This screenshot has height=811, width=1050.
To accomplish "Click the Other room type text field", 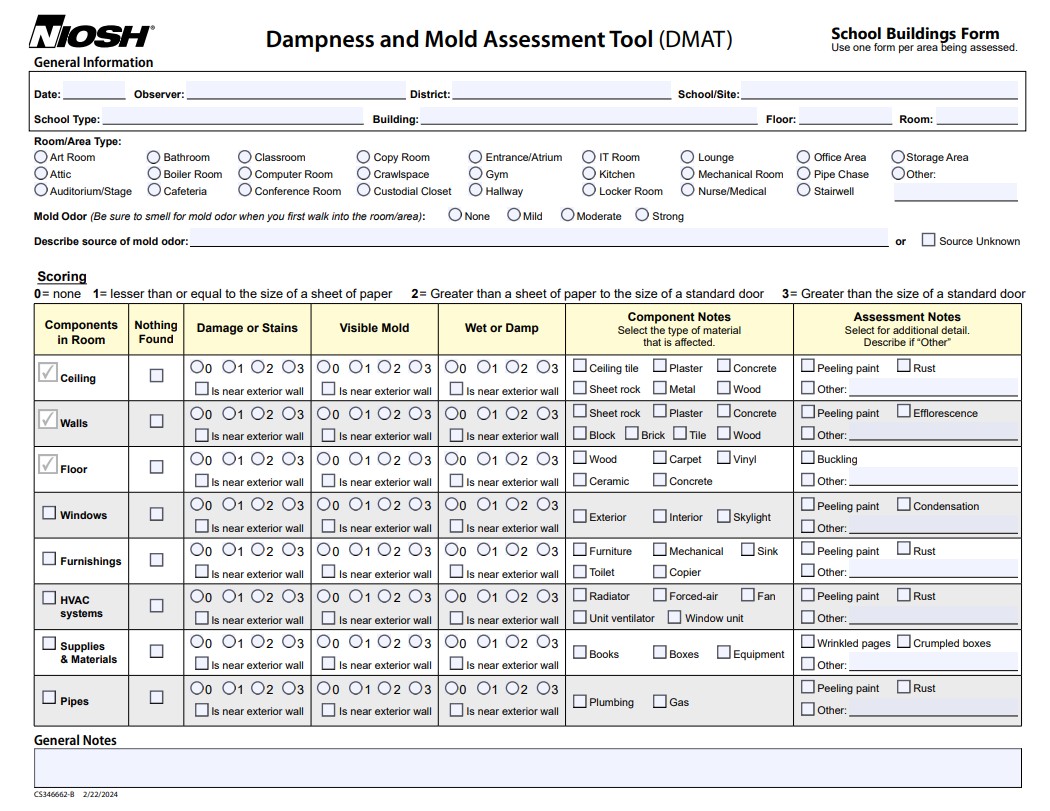I will [956, 192].
